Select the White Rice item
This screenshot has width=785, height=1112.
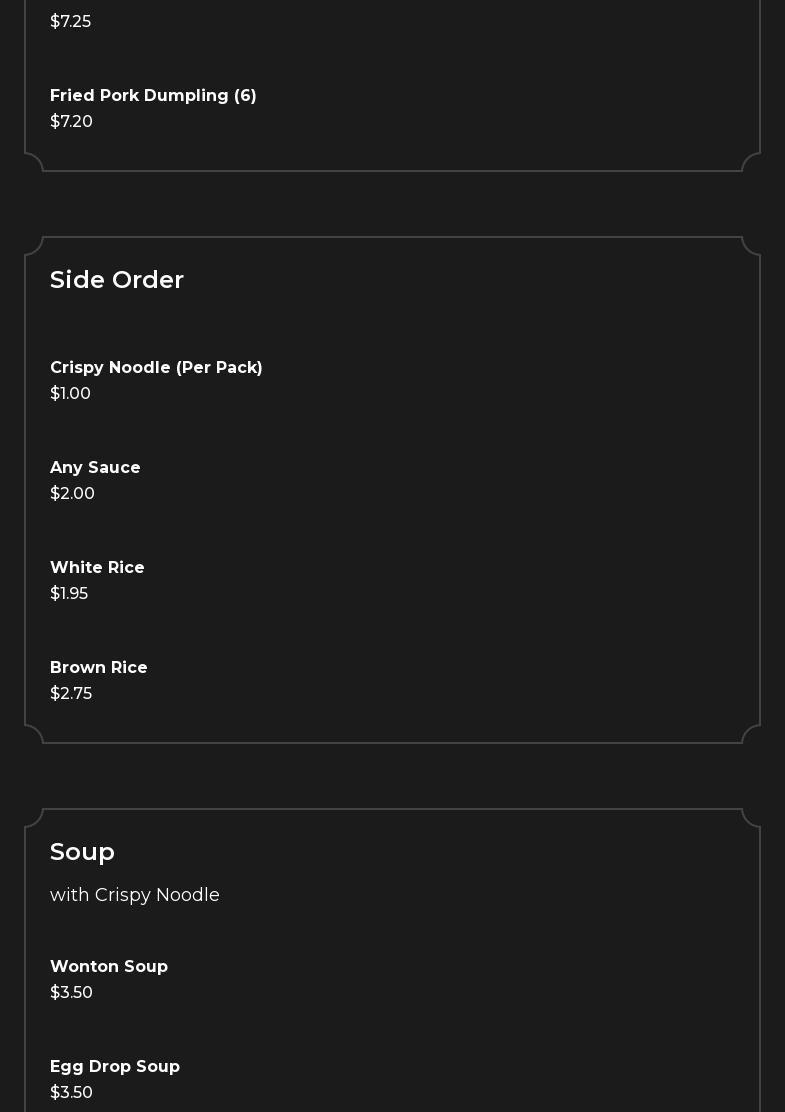[97, 568]
